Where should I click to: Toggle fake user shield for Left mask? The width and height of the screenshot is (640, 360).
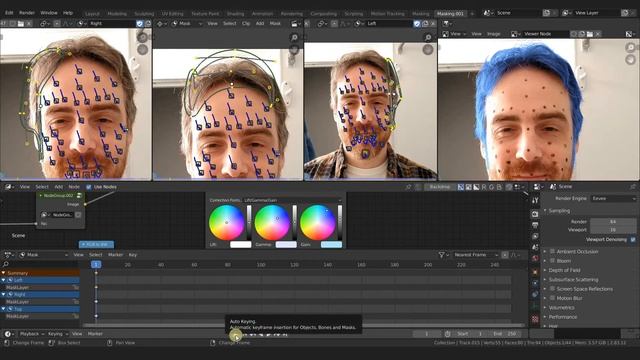coord(417,24)
